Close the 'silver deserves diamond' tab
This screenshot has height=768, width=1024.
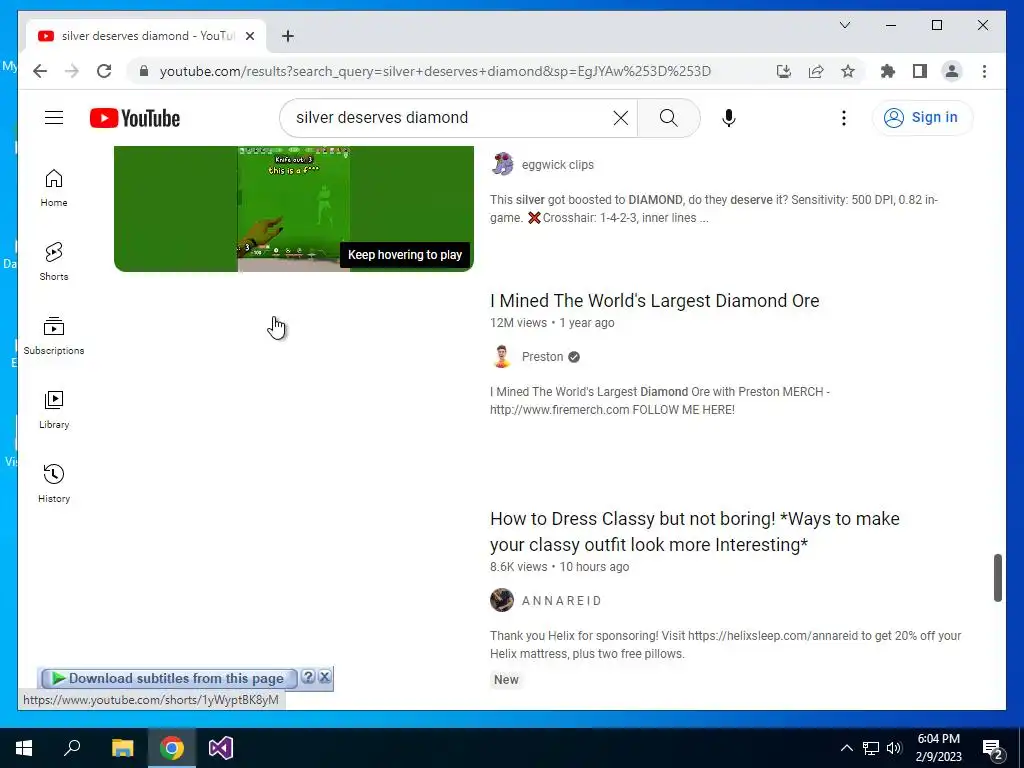point(249,36)
